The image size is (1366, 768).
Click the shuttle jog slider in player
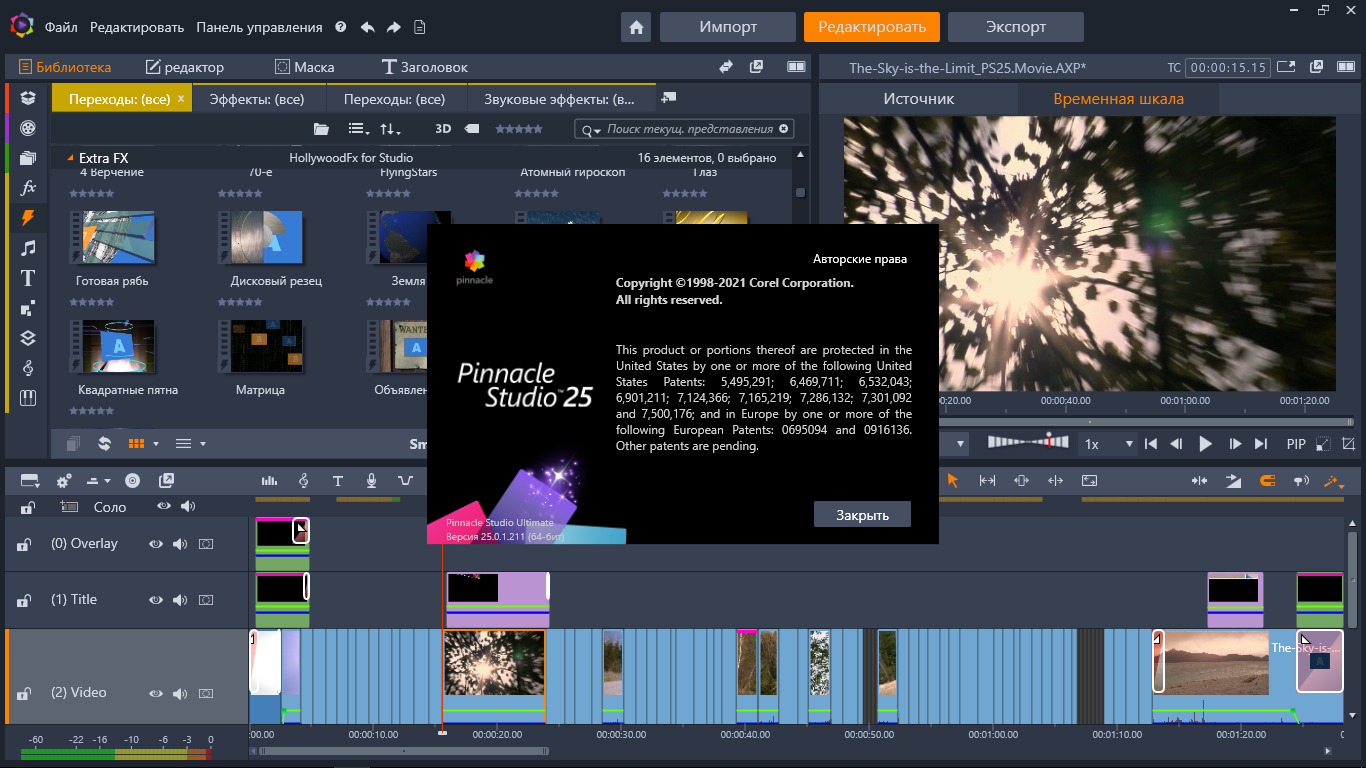pyautogui.click(x=1027, y=442)
